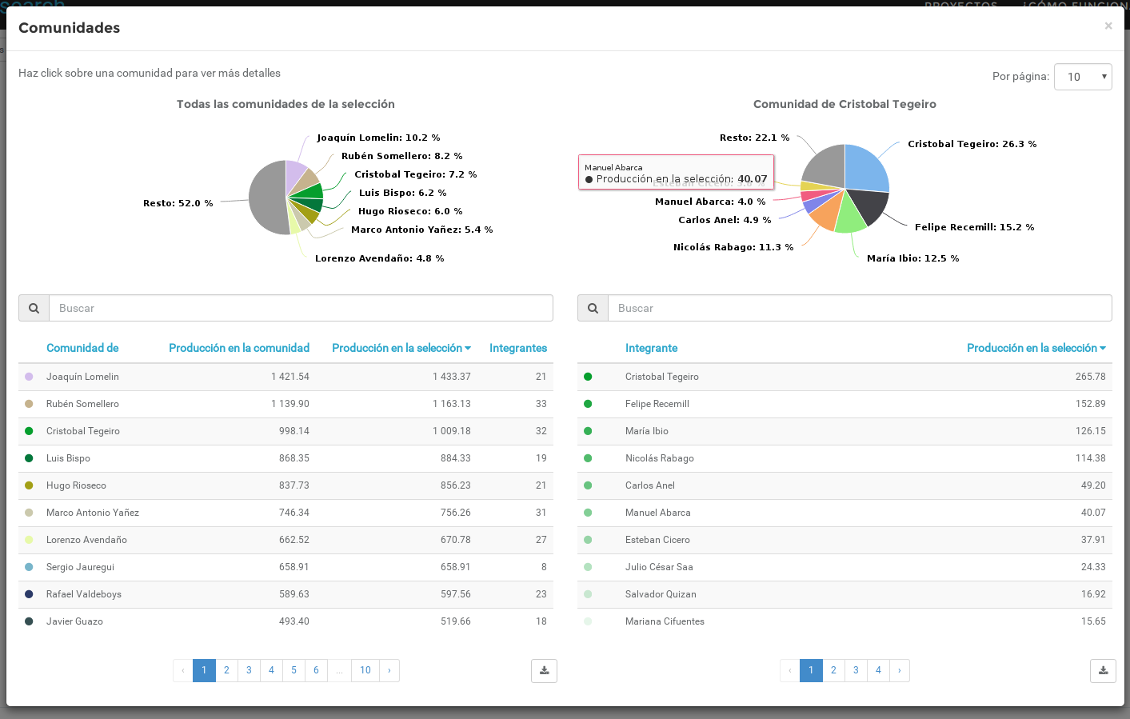
Task: Click the Joaquín Lomelín color dot
Action: 29,377
